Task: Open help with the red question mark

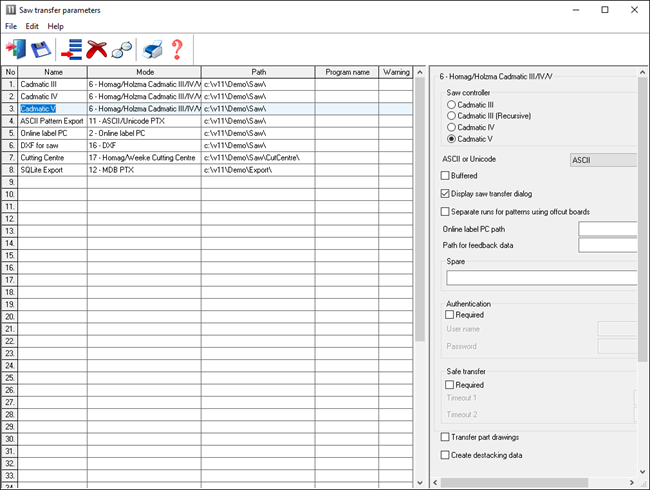Action: click(177, 48)
